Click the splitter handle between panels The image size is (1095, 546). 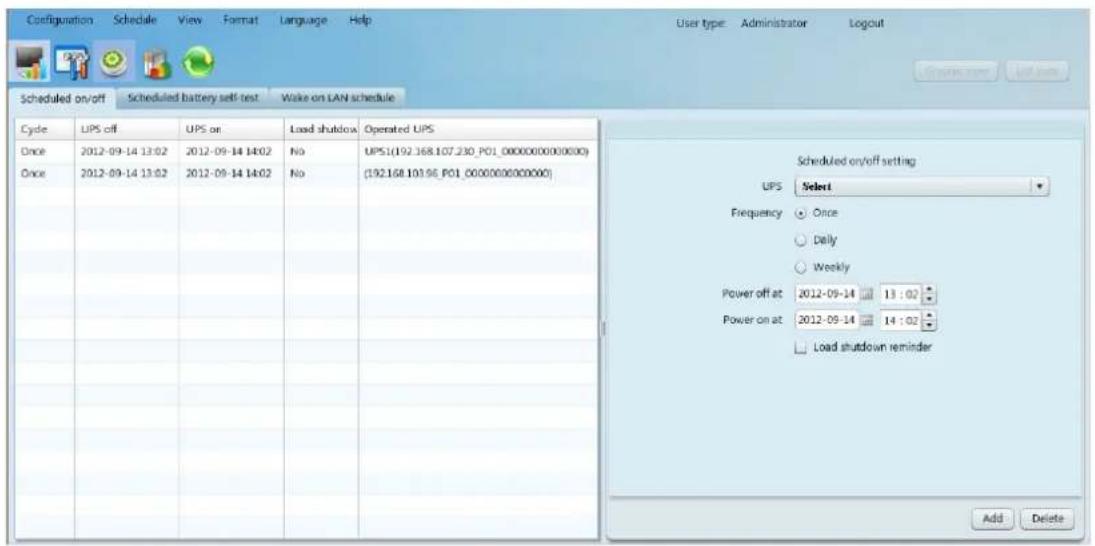[x=603, y=328]
